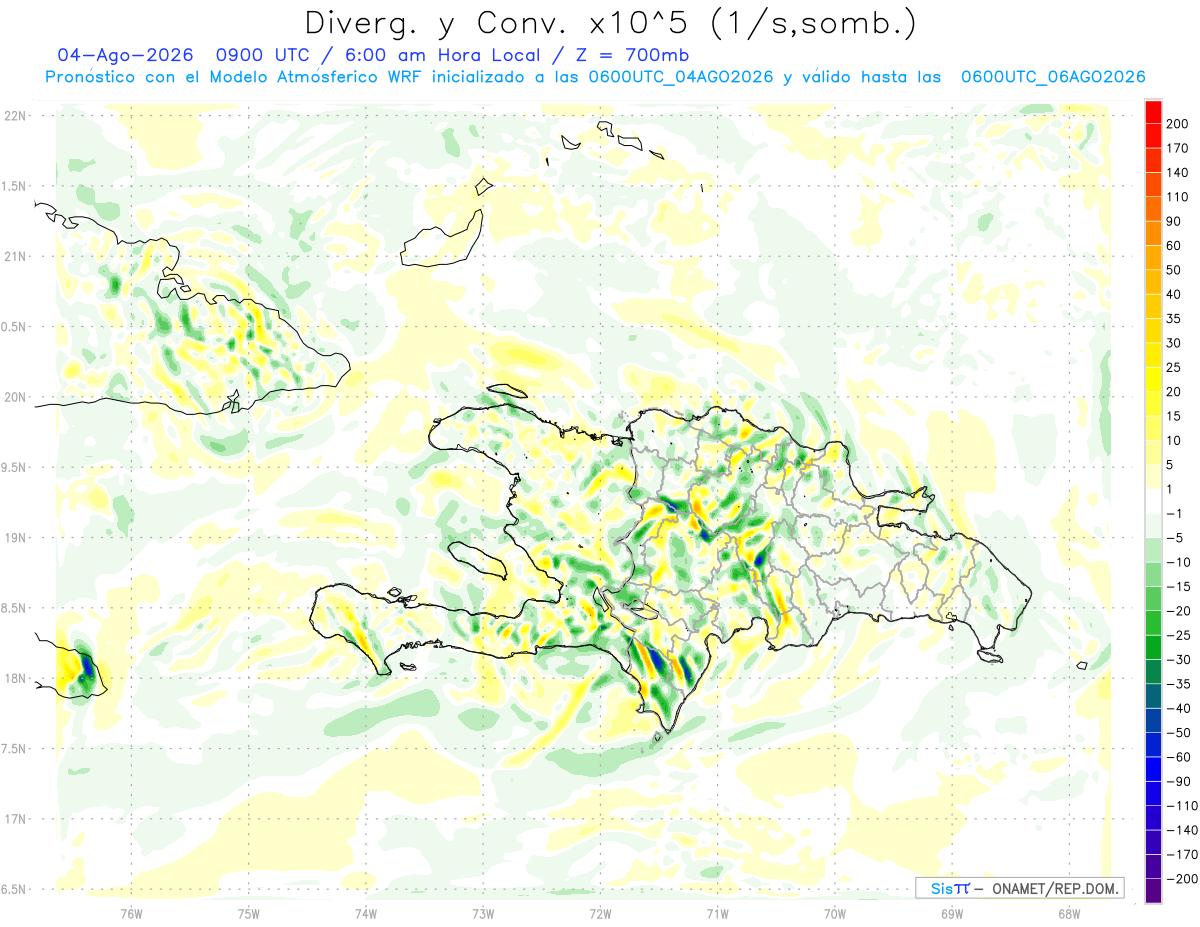The width and height of the screenshot is (1200, 927).
Task: Click the longitude label "75W"
Action: point(249,914)
